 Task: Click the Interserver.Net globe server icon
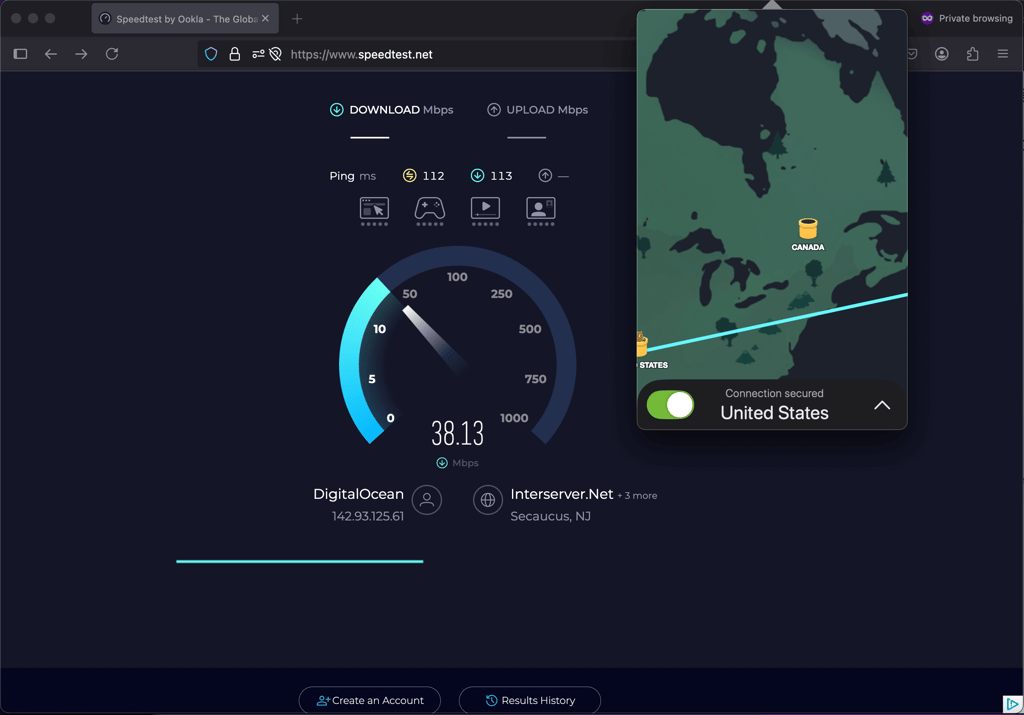488,500
